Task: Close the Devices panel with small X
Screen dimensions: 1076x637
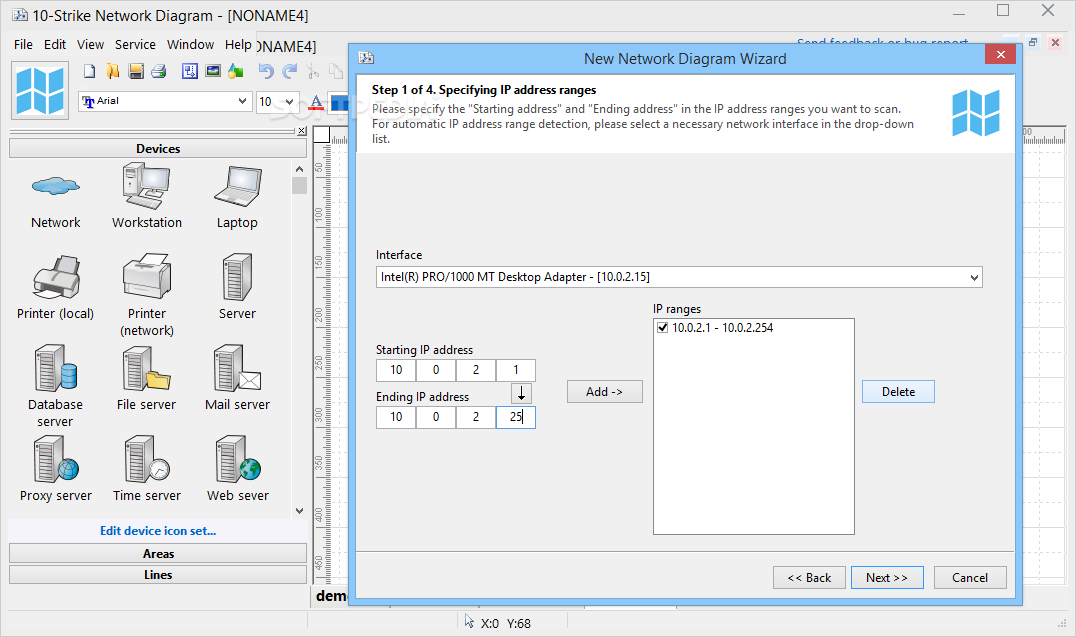Action: click(301, 130)
